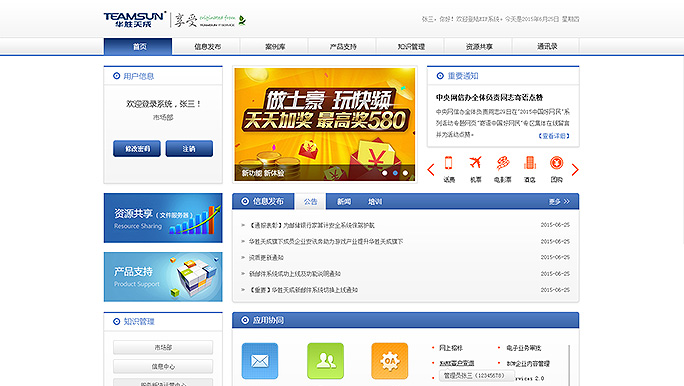684x386 pixels.
Task: Open the 资源共享 navigation menu
Action: click(x=479, y=46)
